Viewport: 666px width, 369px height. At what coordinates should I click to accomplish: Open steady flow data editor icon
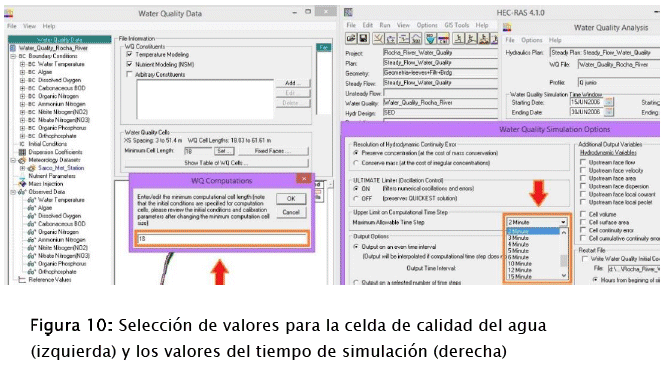(x=391, y=39)
